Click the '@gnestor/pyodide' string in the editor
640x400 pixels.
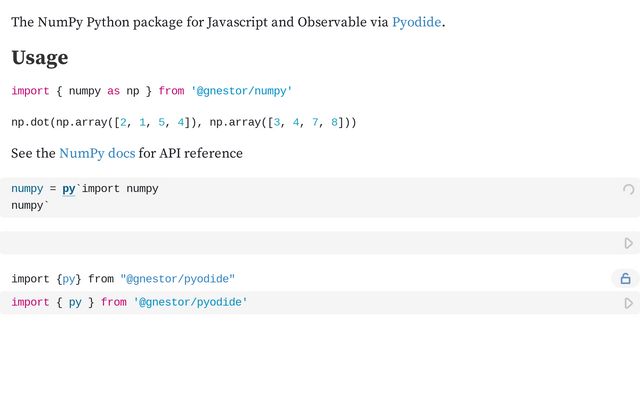(x=190, y=302)
